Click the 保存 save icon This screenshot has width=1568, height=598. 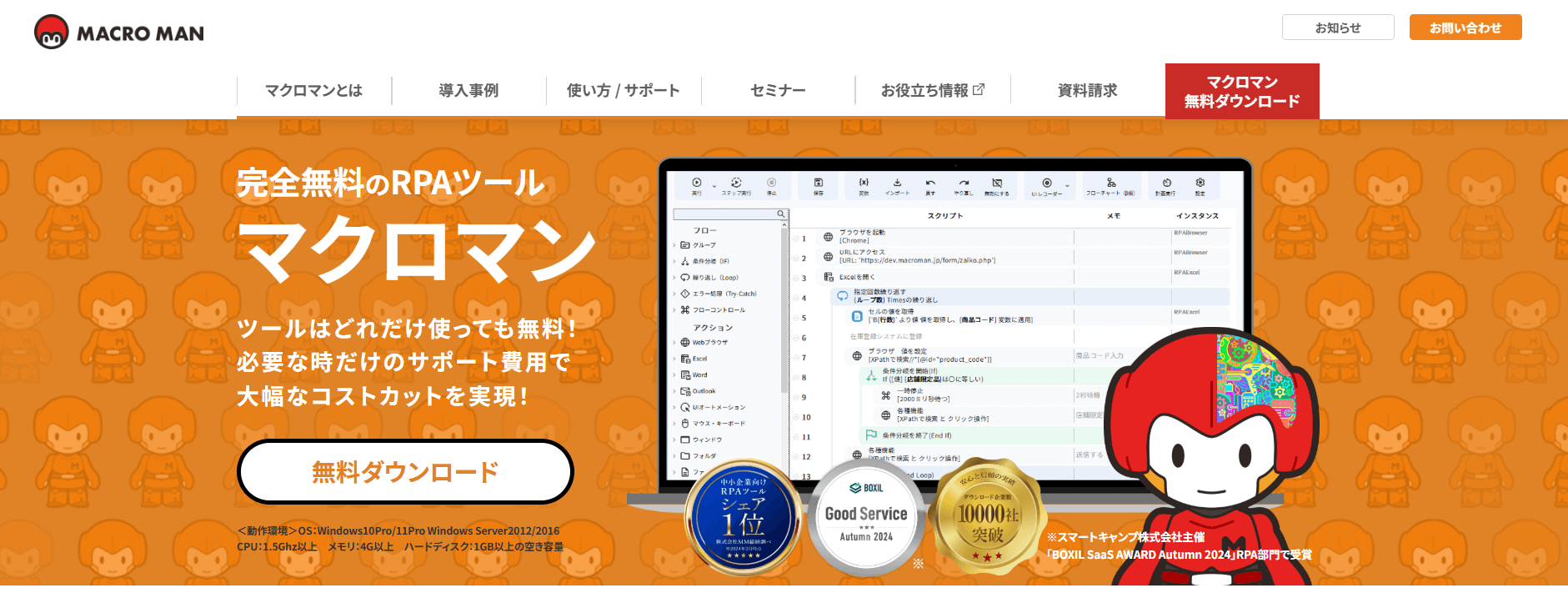[819, 183]
